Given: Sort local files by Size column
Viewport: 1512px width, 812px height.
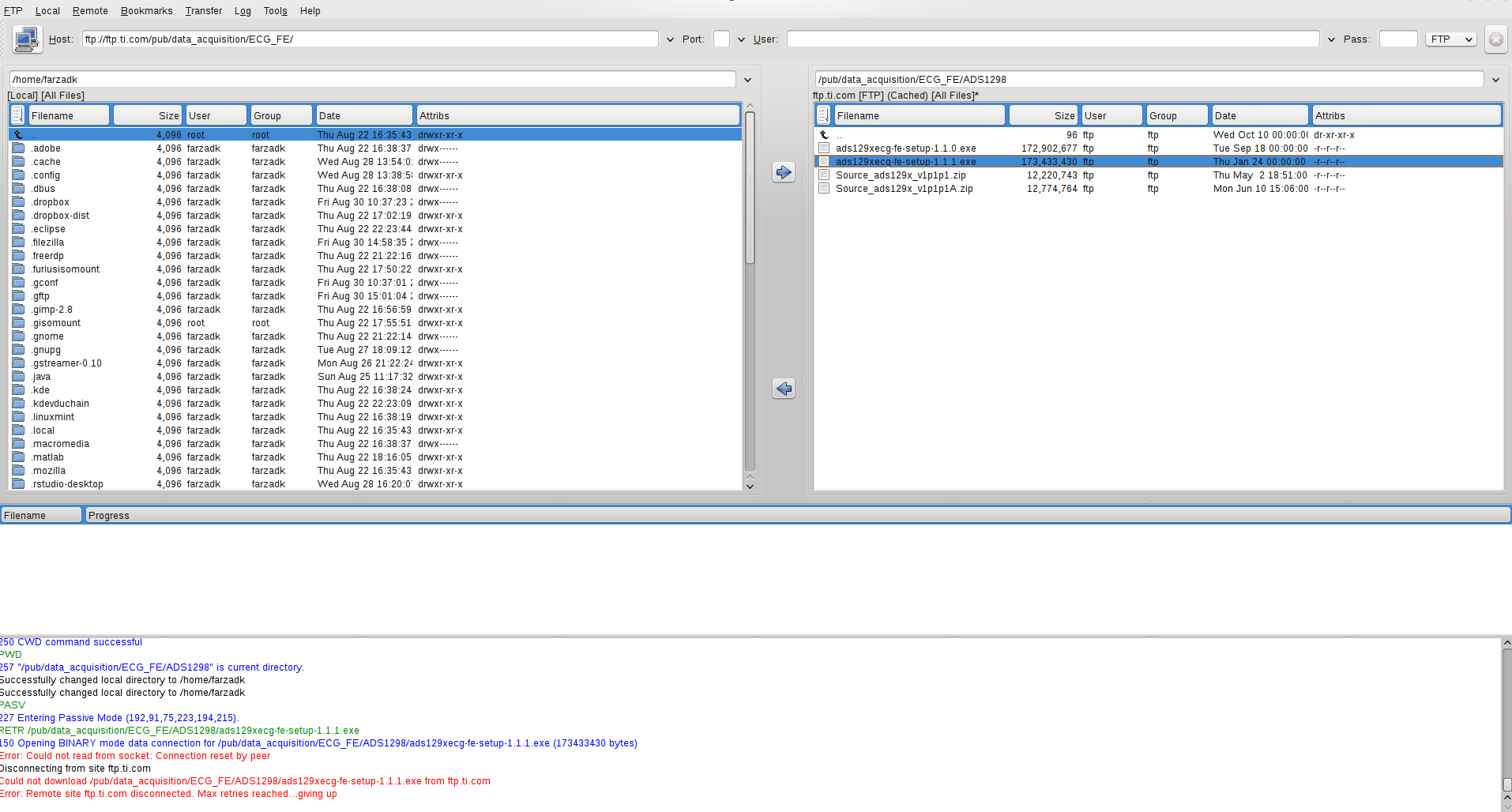Looking at the screenshot, I should coord(148,115).
